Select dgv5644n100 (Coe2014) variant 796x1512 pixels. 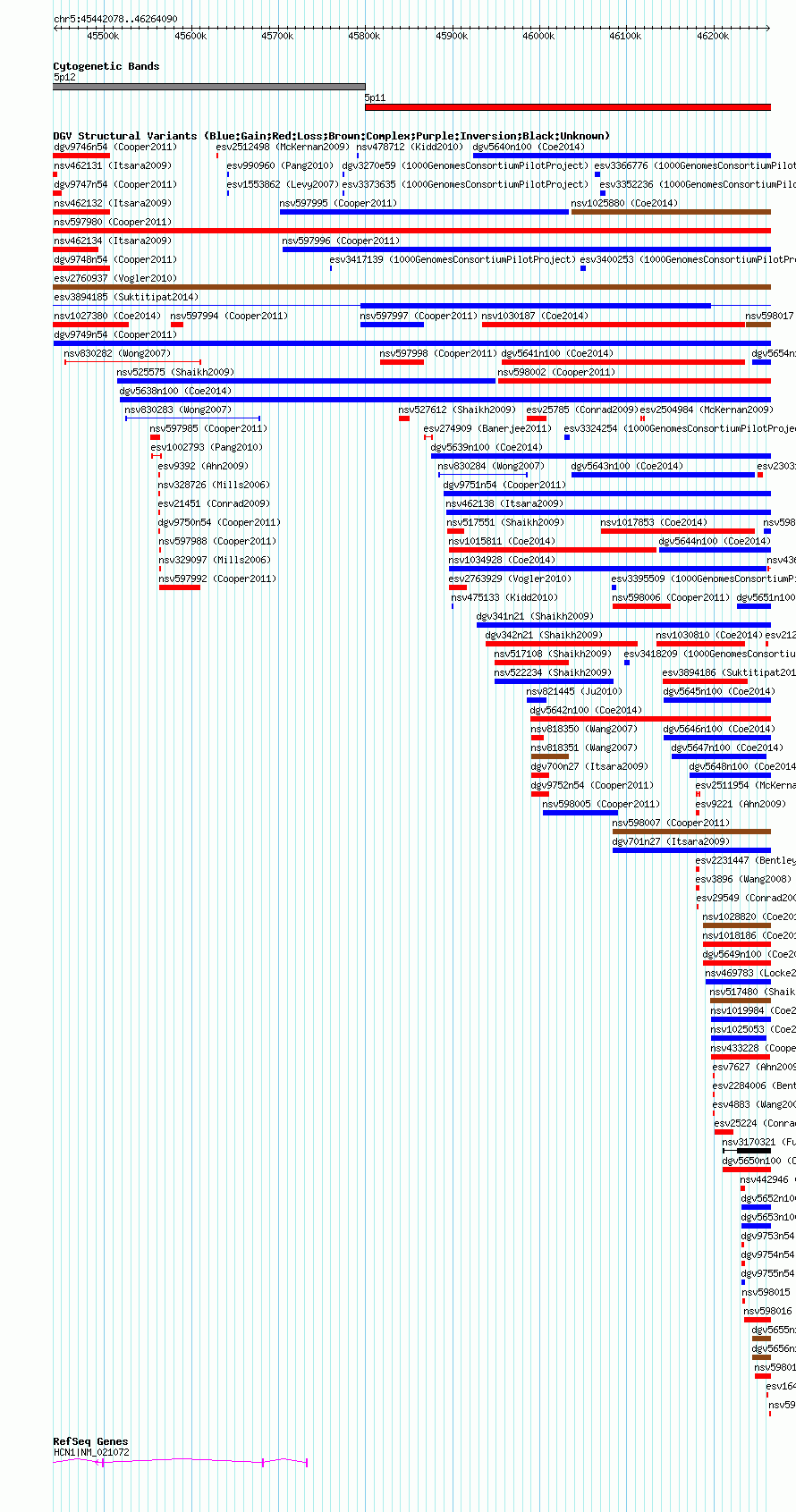pos(715,550)
